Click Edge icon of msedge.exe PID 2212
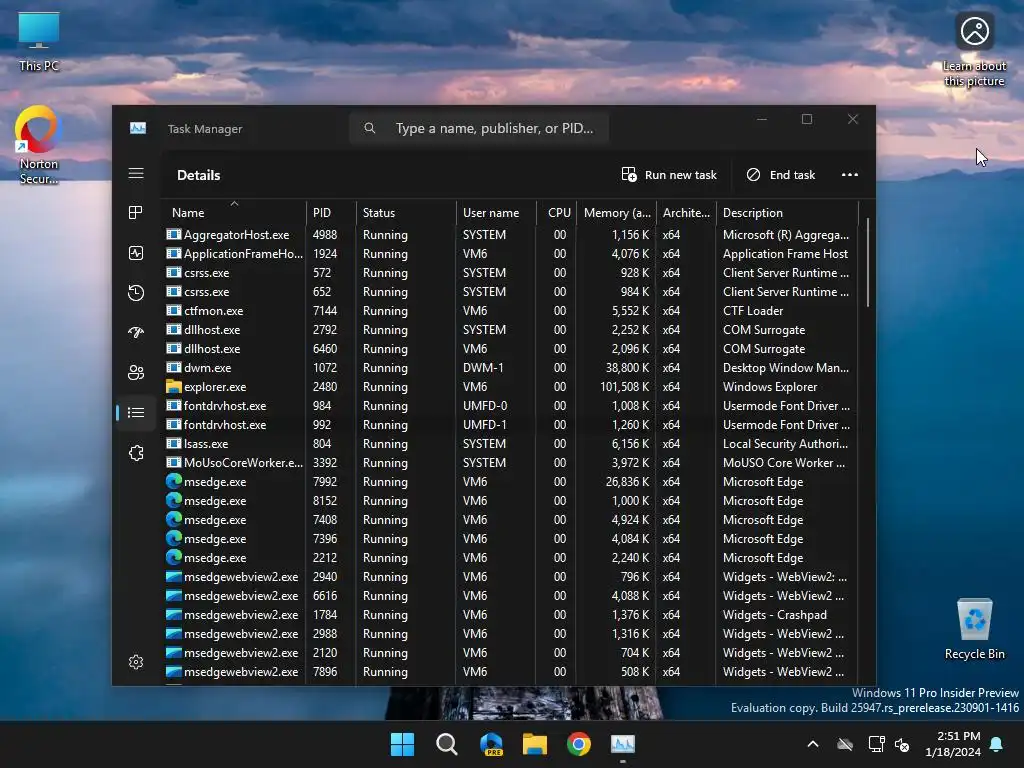This screenshot has width=1024, height=768. [174, 558]
